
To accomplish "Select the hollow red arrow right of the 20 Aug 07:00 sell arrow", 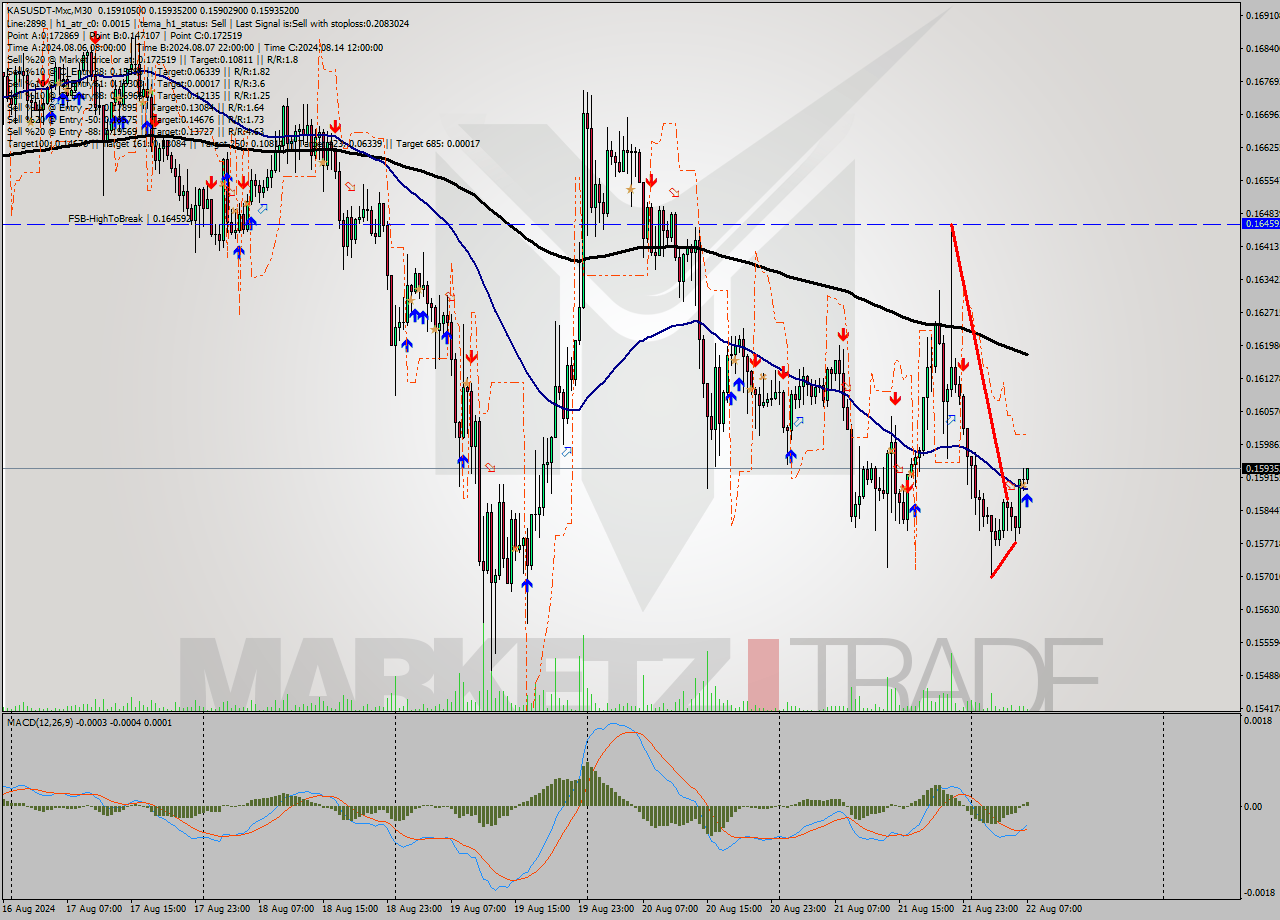I will tap(674, 193).
